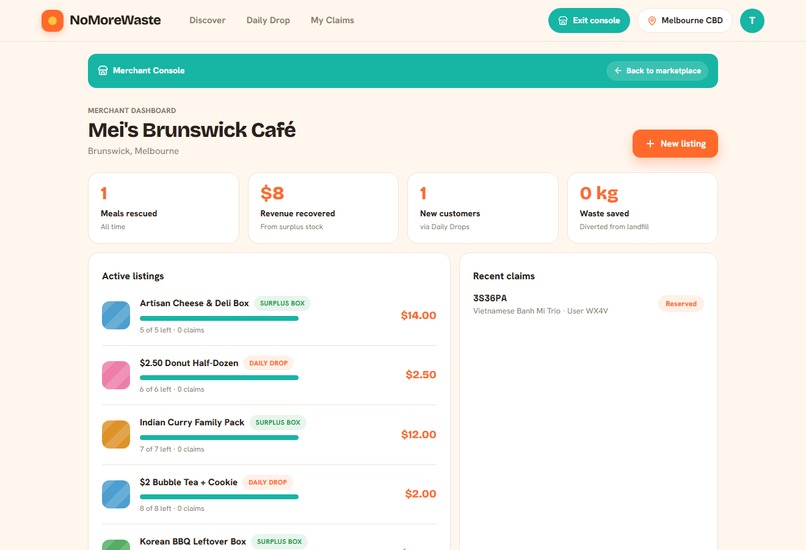
Task: Create a New listing
Action: coord(675,144)
